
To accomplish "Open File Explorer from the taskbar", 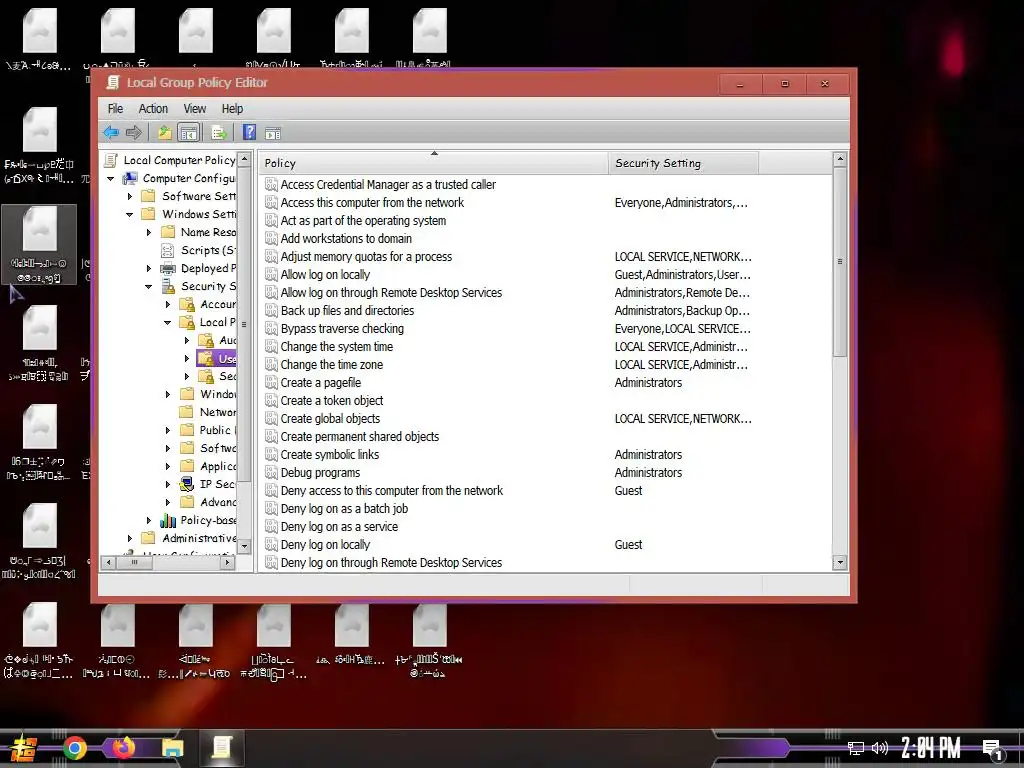I will point(172,748).
